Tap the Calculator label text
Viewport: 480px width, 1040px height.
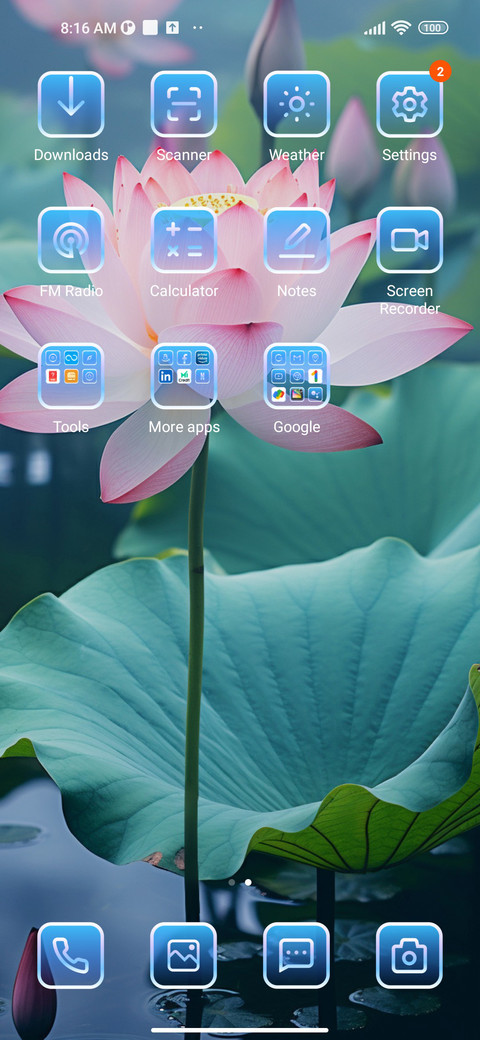point(184,291)
